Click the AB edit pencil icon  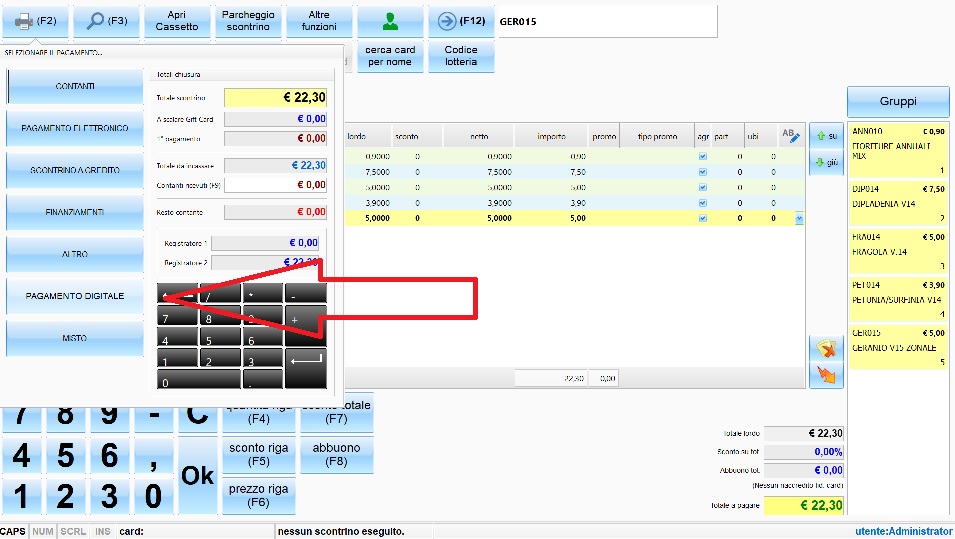791,136
